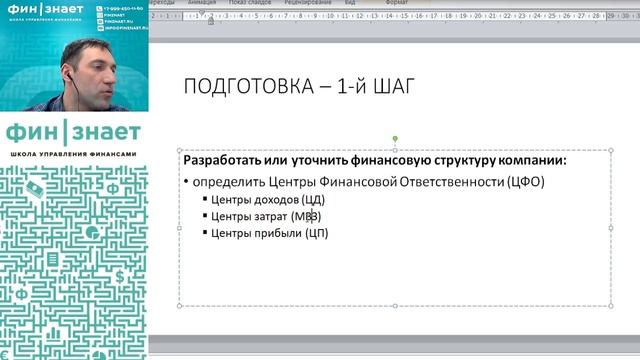640x360 pixels.
Task: Click the line 'Центры прибыли (ЦП)'
Action: [270, 233]
